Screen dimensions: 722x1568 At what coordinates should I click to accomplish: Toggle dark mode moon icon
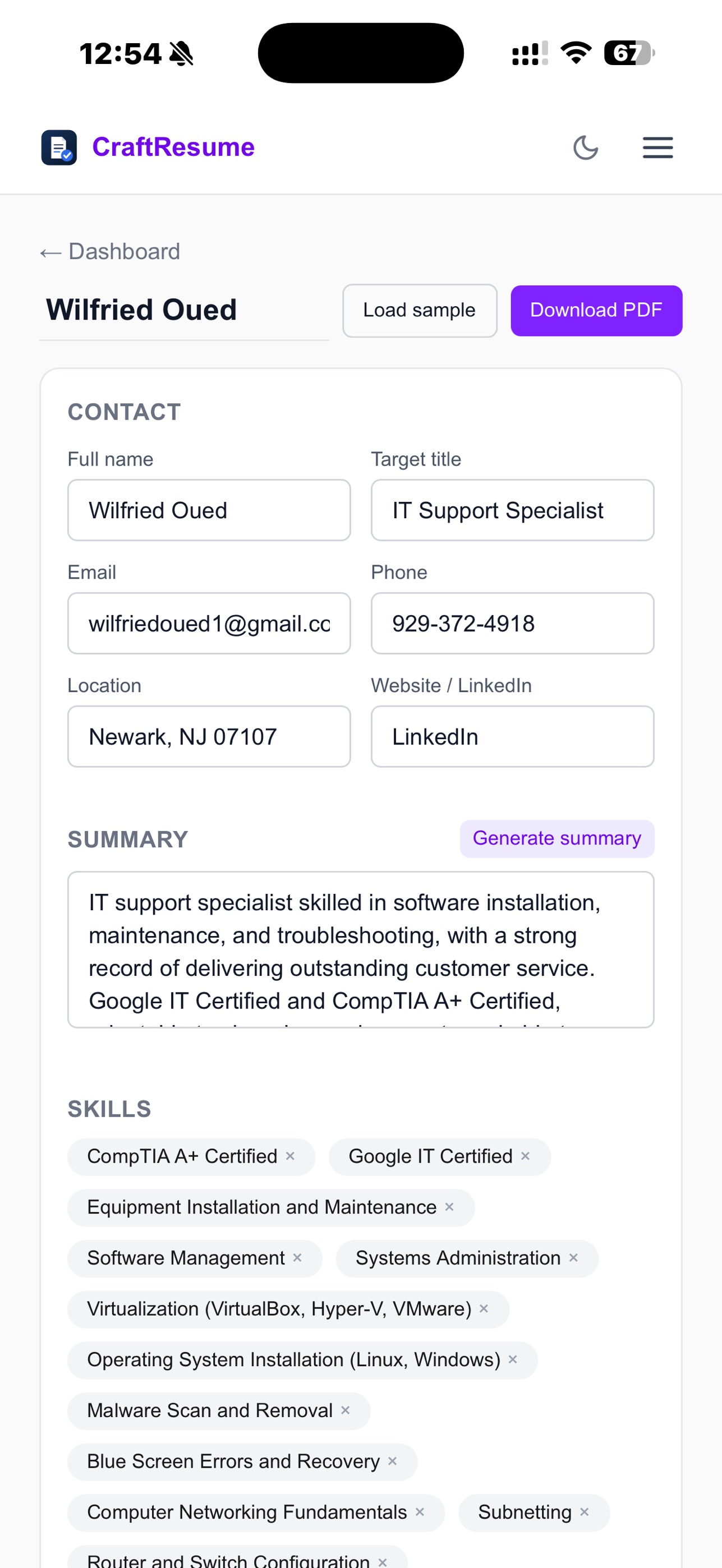coord(586,148)
